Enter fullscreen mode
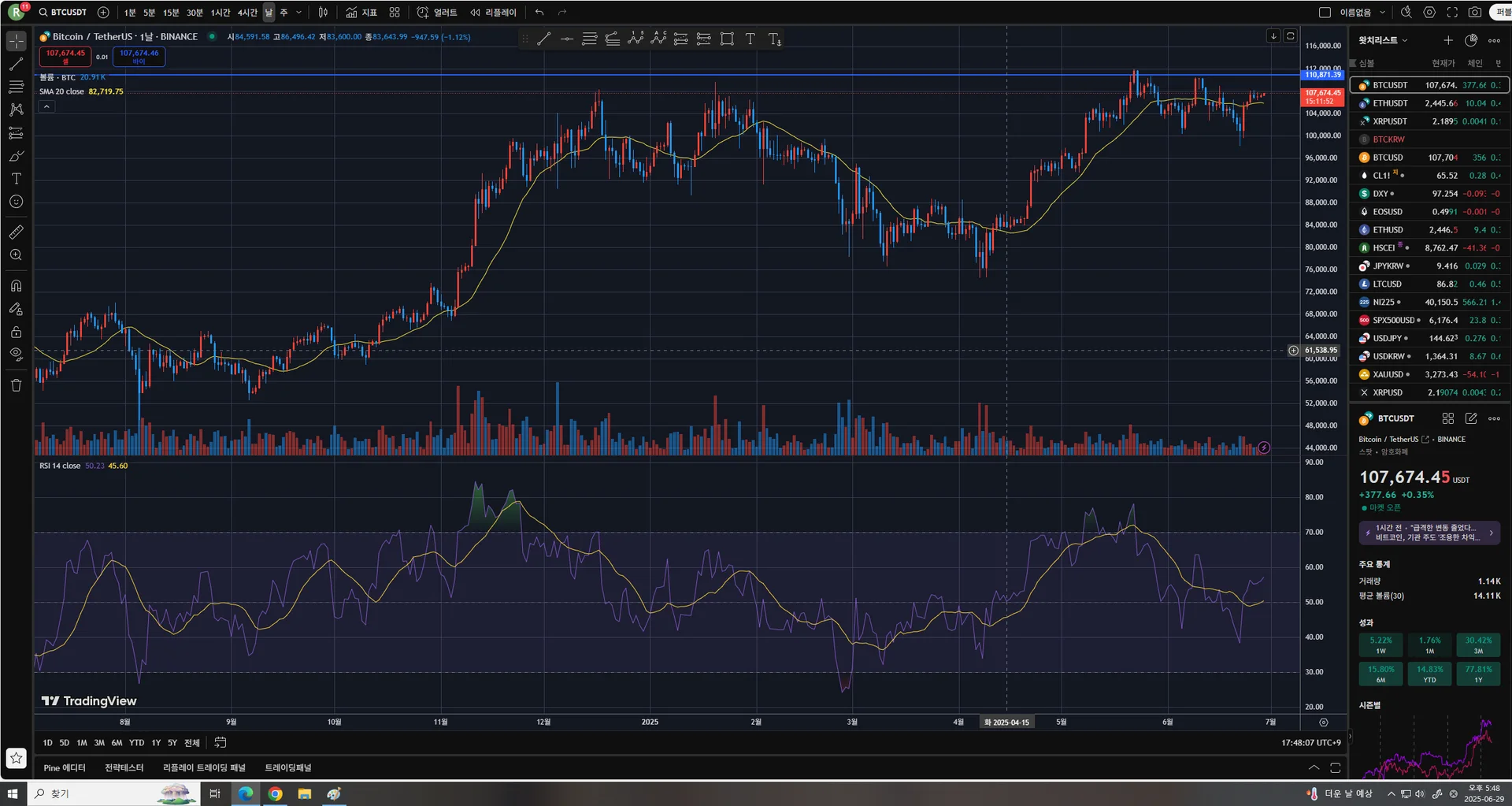 pyautogui.click(x=1452, y=13)
